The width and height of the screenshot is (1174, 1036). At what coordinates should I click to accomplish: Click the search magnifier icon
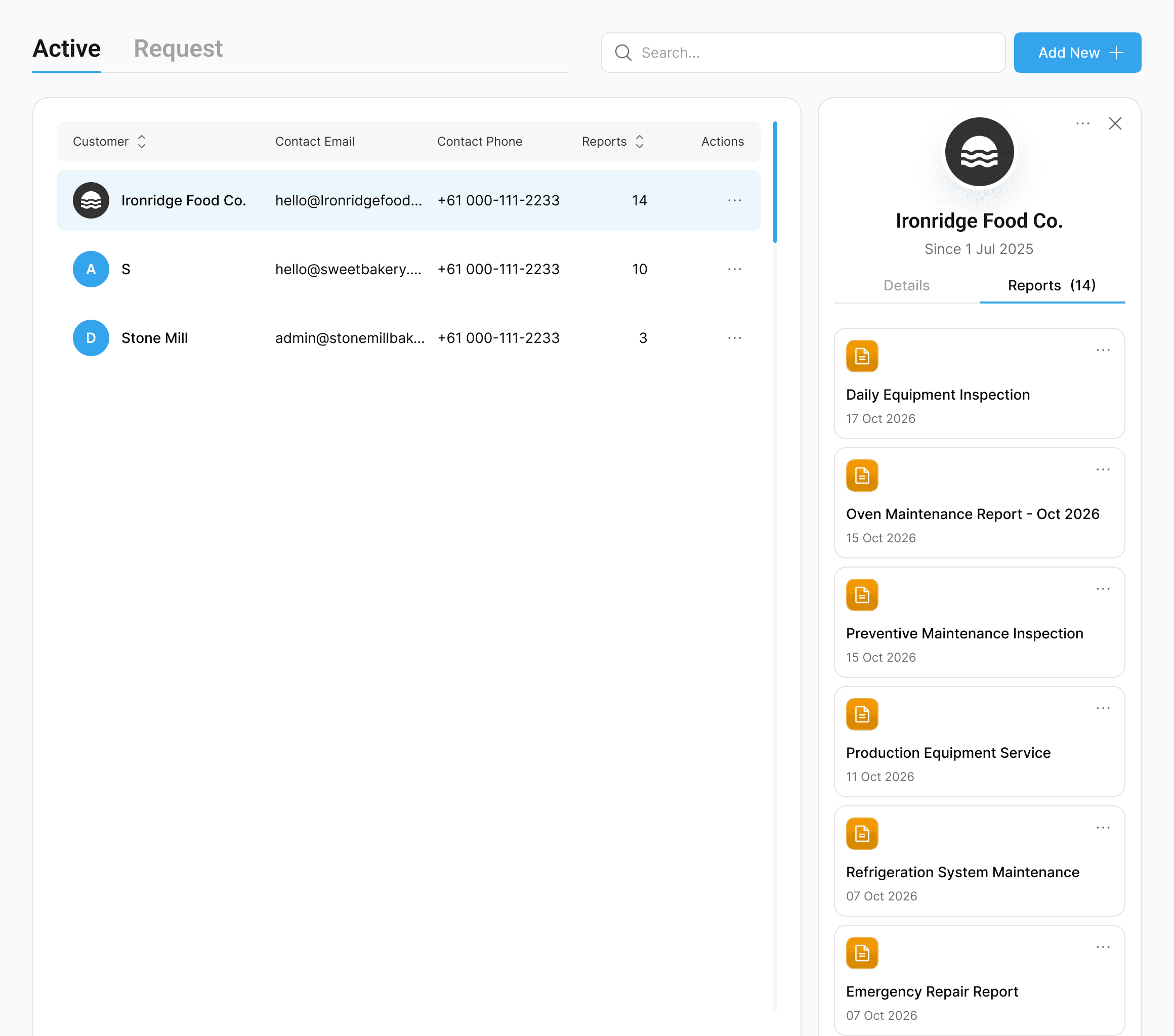[x=622, y=53]
